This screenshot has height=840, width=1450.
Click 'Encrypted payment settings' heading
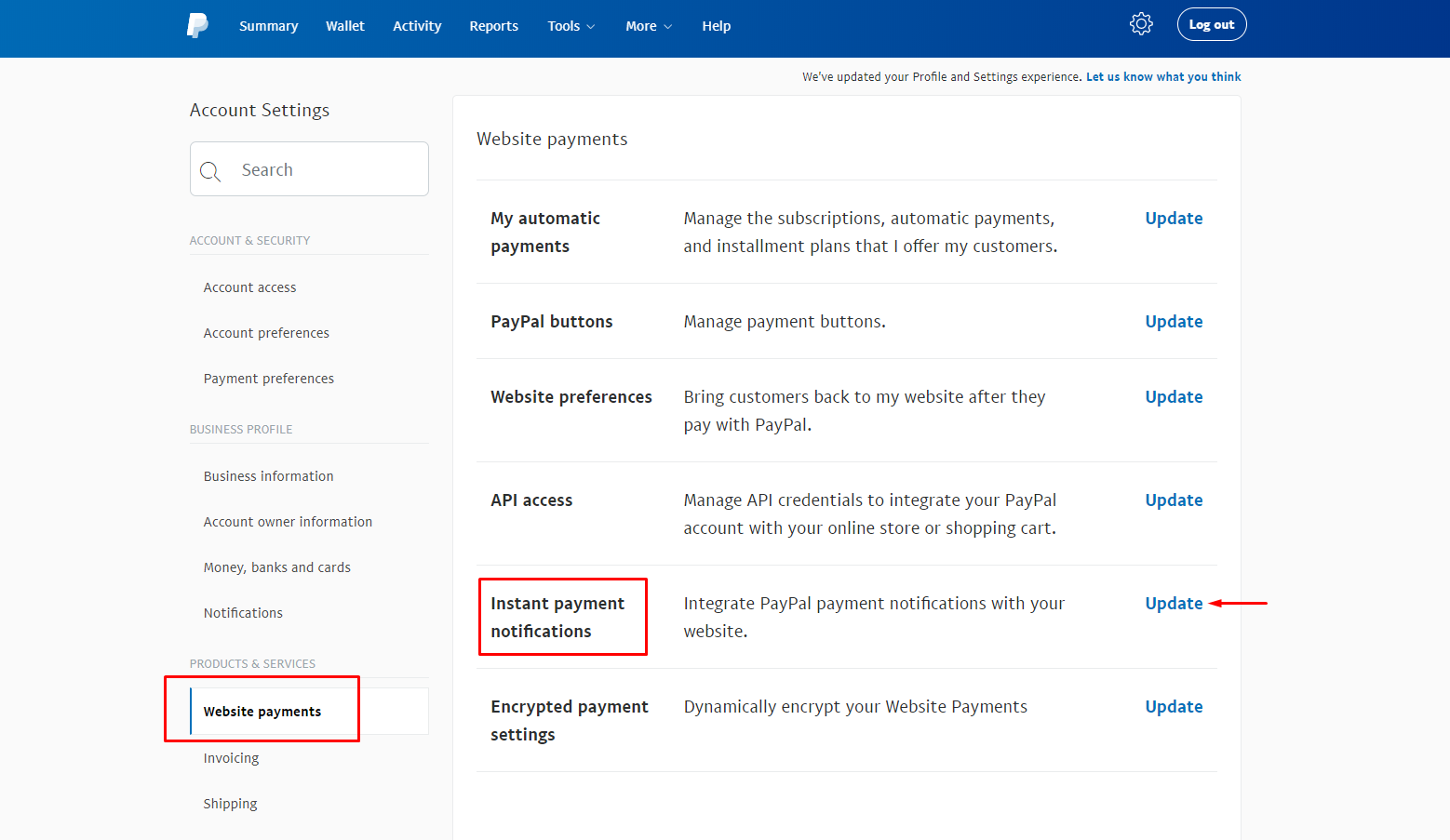click(x=570, y=721)
